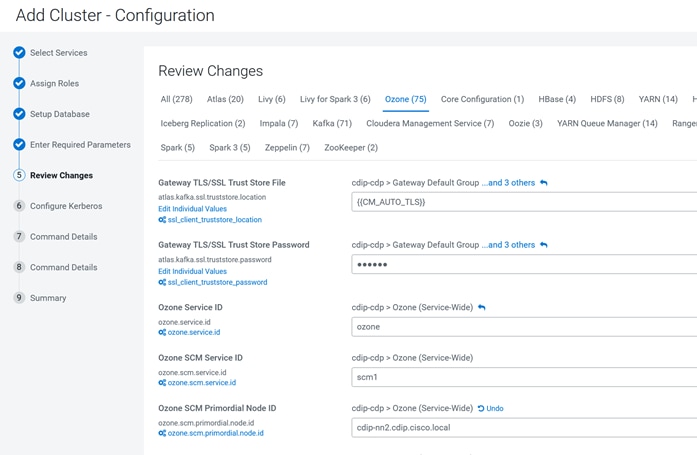Switch to the HBase (4) tab

click(557, 99)
